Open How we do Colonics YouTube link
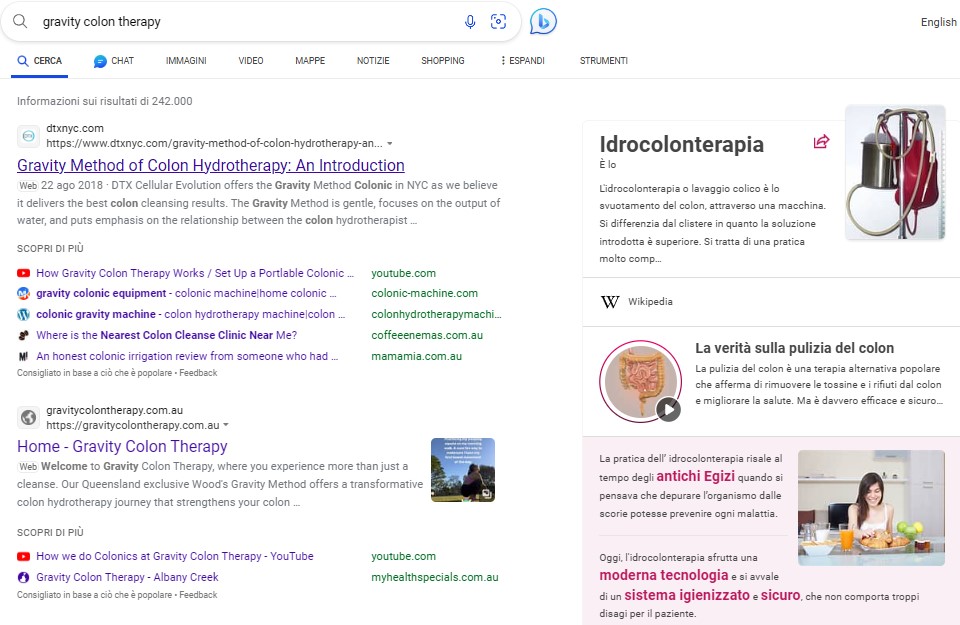 pyautogui.click(x=174, y=556)
